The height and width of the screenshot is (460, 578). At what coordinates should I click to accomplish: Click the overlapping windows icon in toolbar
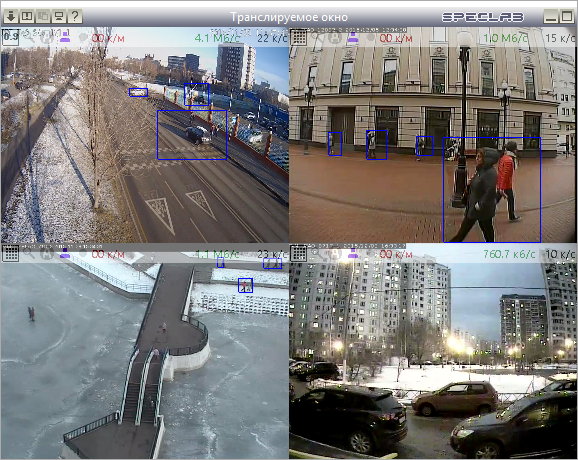(43, 17)
